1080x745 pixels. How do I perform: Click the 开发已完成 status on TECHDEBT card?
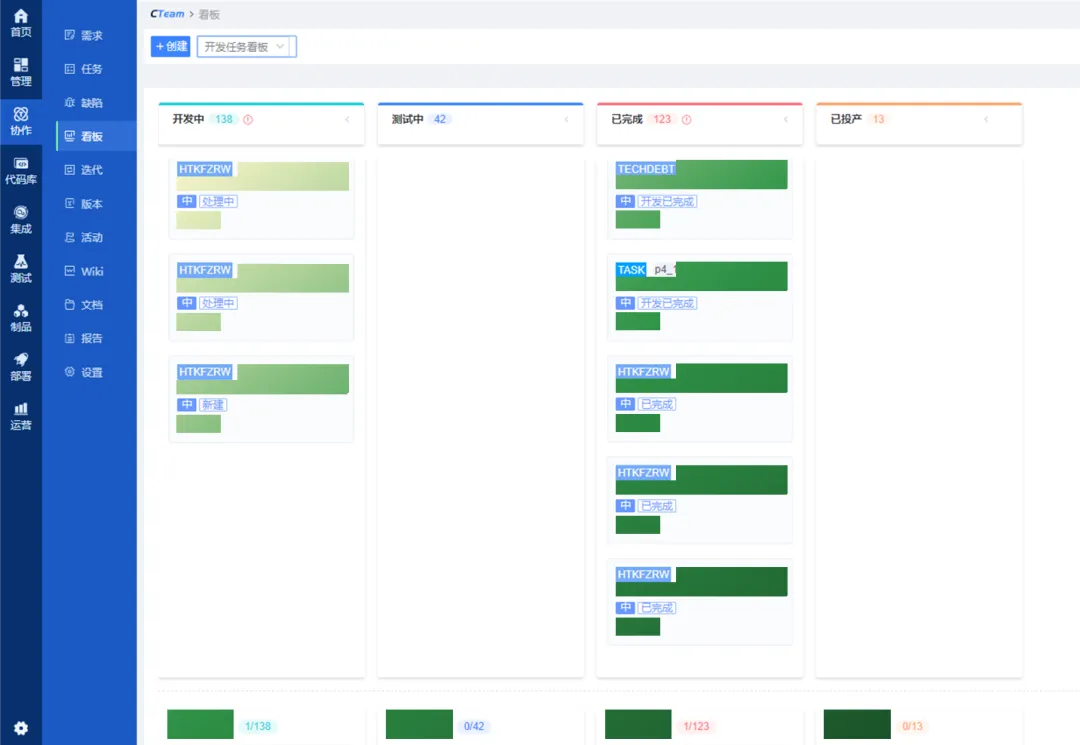[x=667, y=202]
